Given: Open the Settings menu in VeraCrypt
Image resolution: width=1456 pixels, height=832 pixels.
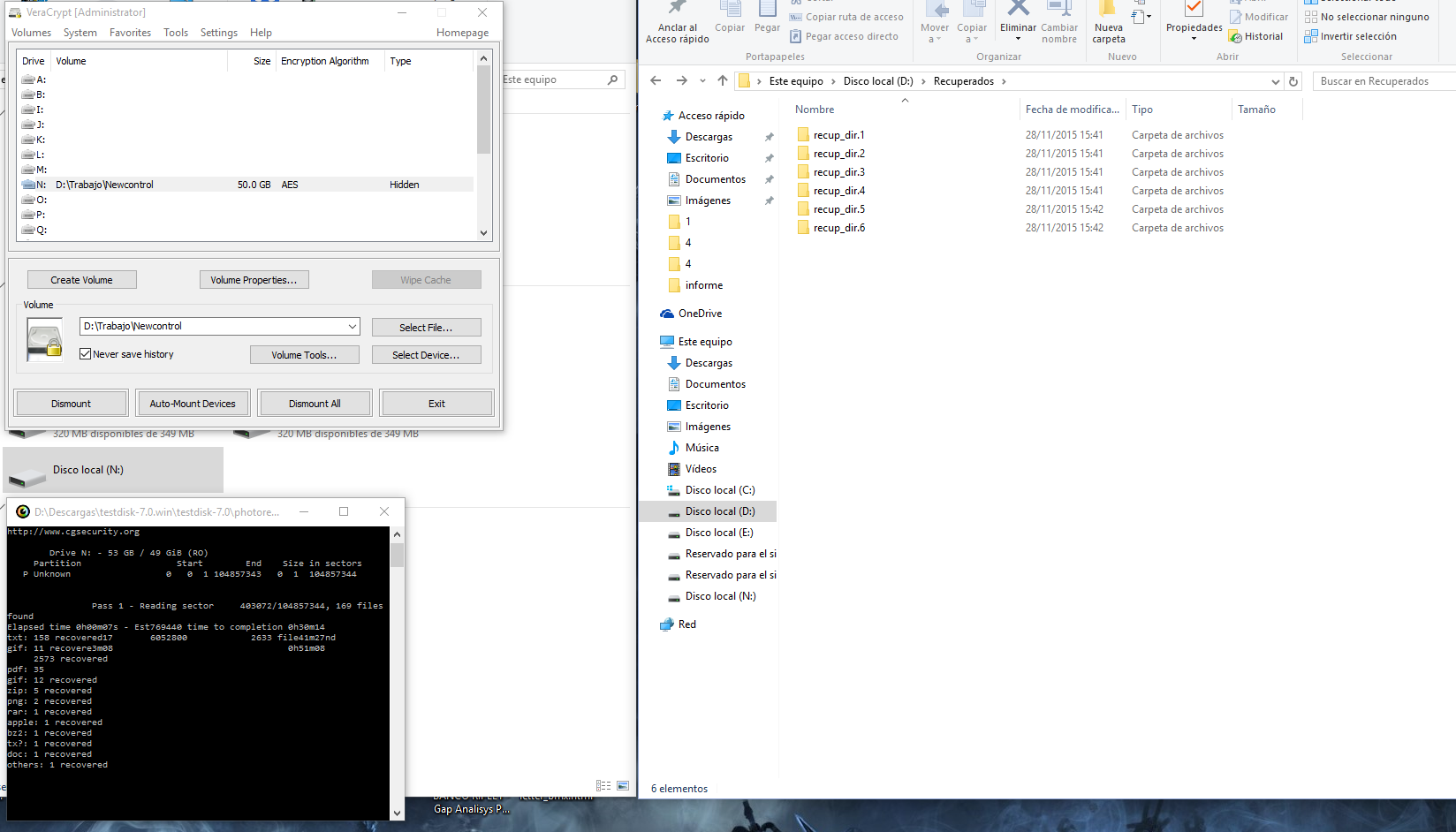Looking at the screenshot, I should pyautogui.click(x=219, y=33).
